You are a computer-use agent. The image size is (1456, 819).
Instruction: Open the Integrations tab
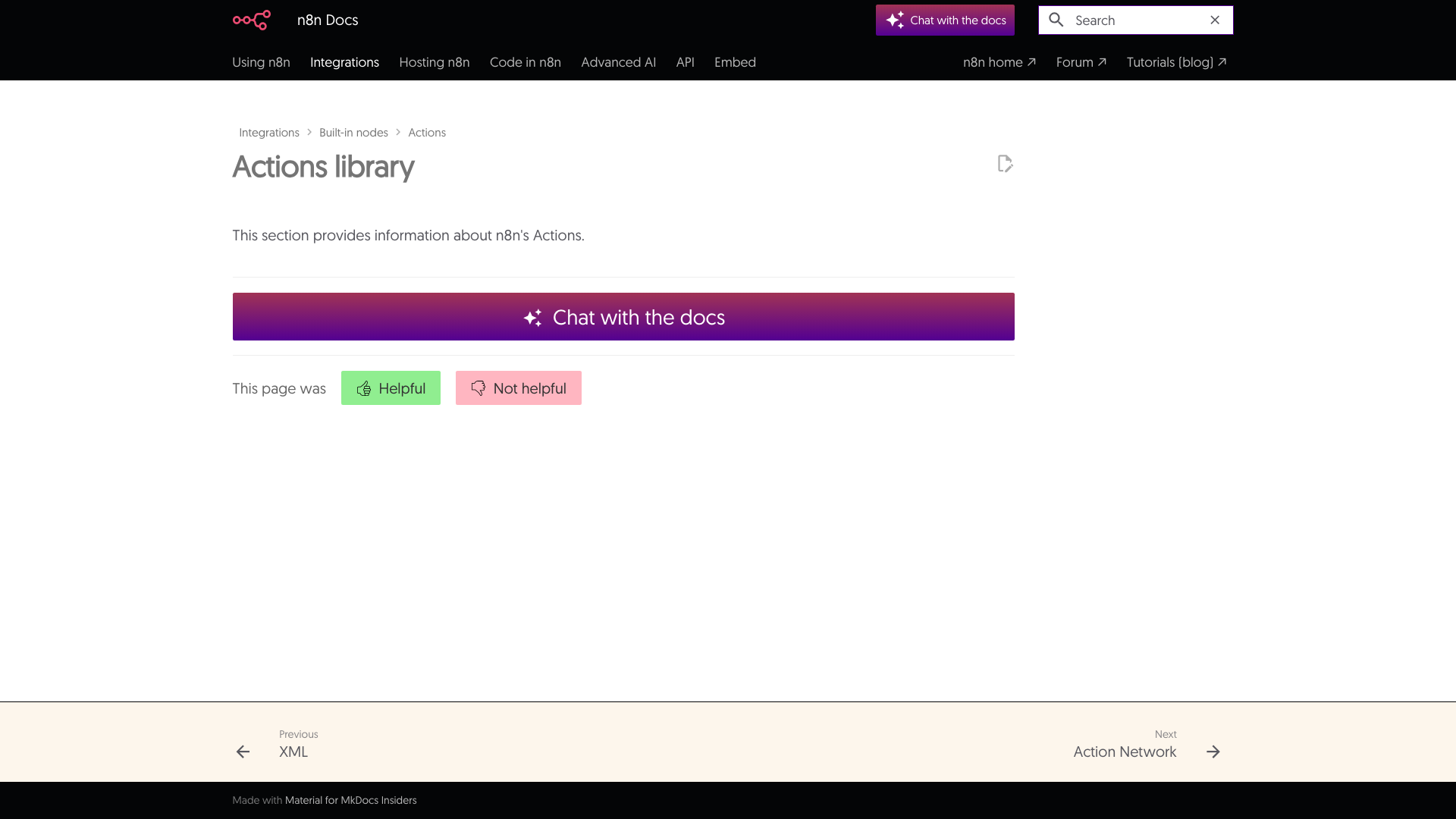click(x=344, y=62)
